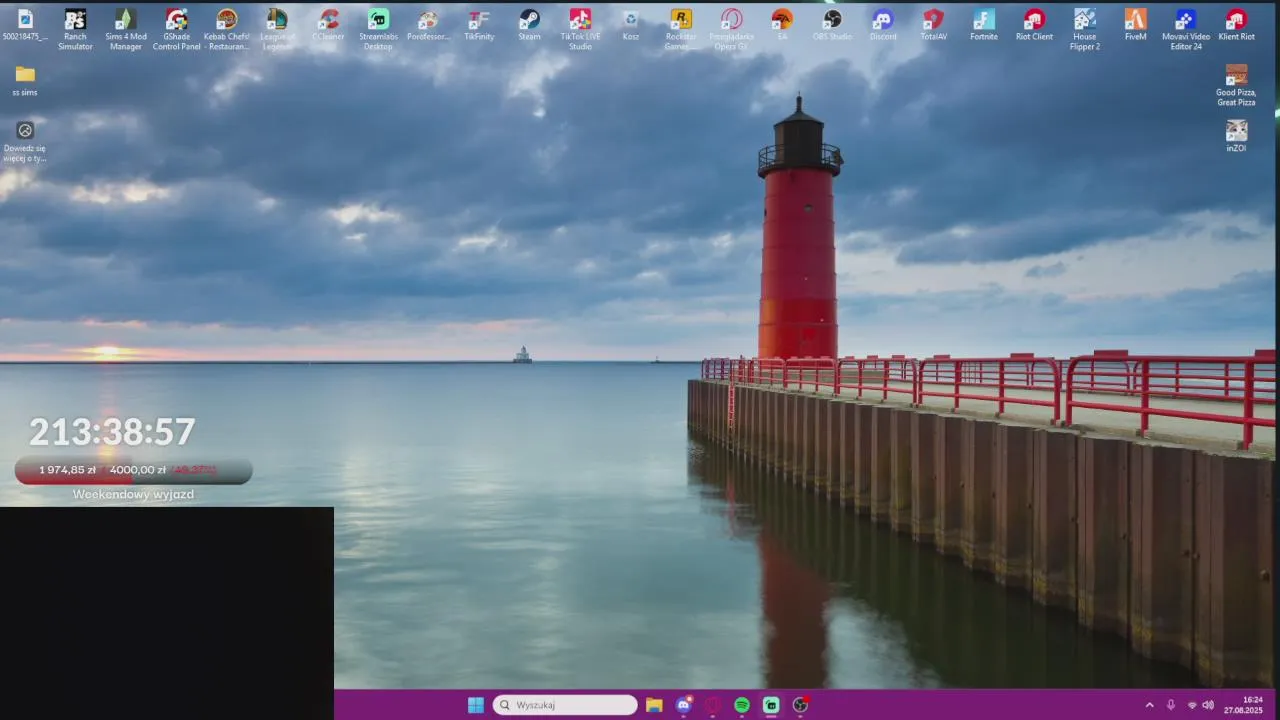Select the Kosz recycle bin icon
The width and height of the screenshot is (1280, 720).
630,25
